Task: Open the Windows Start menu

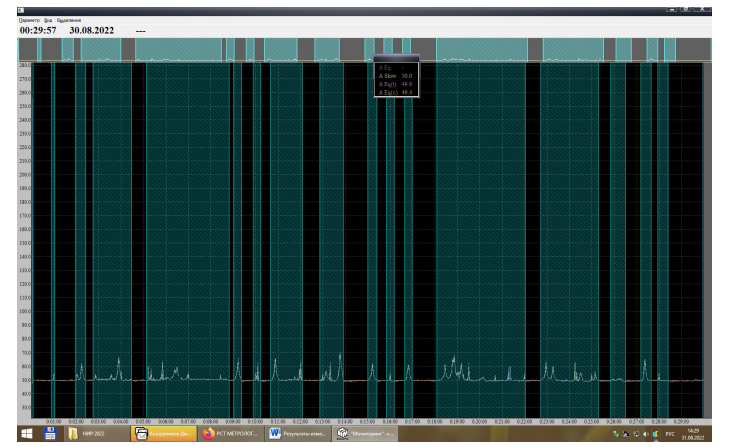Action: click(27, 433)
